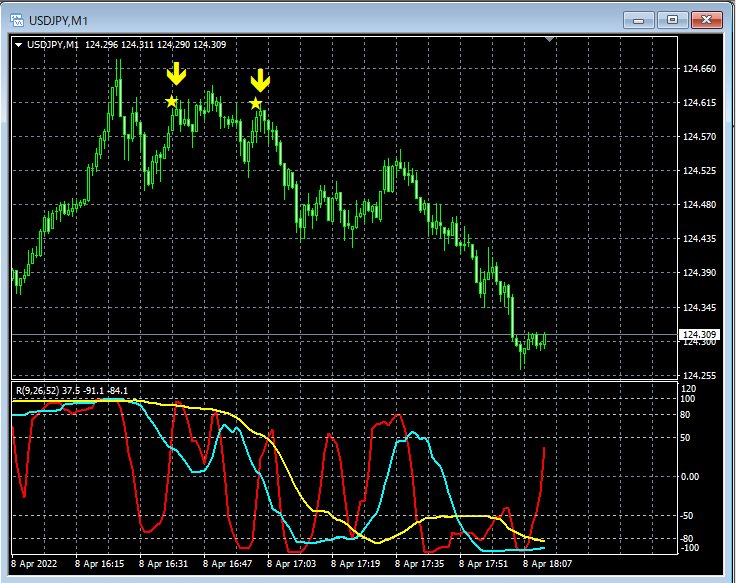737x583 pixels.
Task: Click the current price label 124.309
Action: click(699, 334)
